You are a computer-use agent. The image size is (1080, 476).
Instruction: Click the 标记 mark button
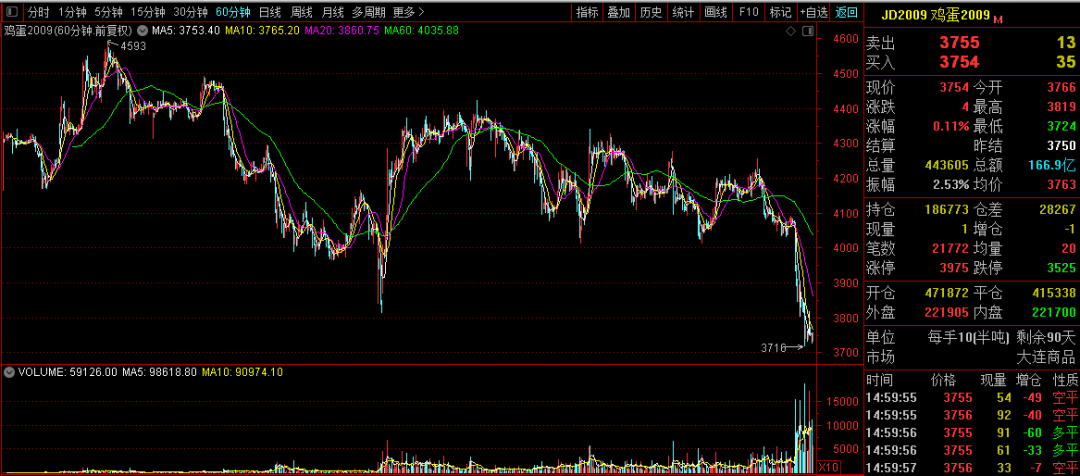[x=780, y=12]
